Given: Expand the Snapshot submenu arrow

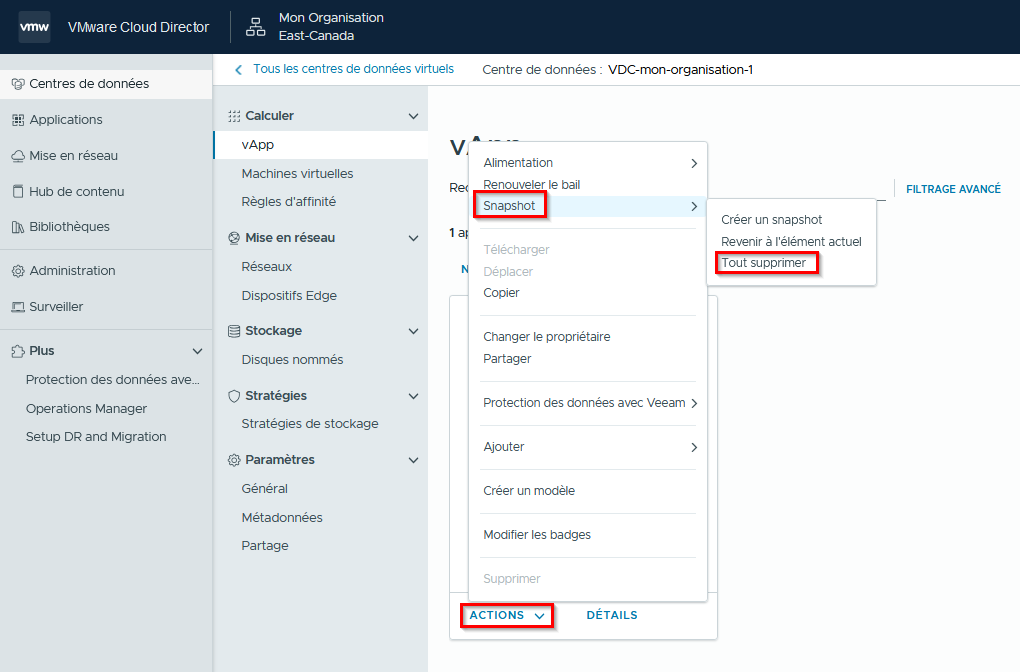Looking at the screenshot, I should [694, 206].
